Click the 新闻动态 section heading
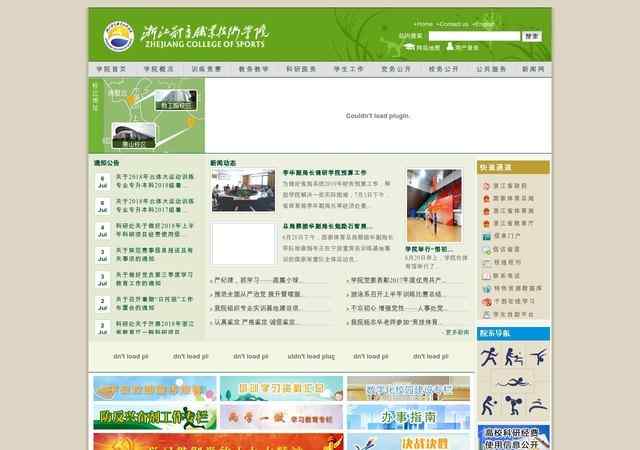This screenshot has width=640, height=450. (x=223, y=163)
